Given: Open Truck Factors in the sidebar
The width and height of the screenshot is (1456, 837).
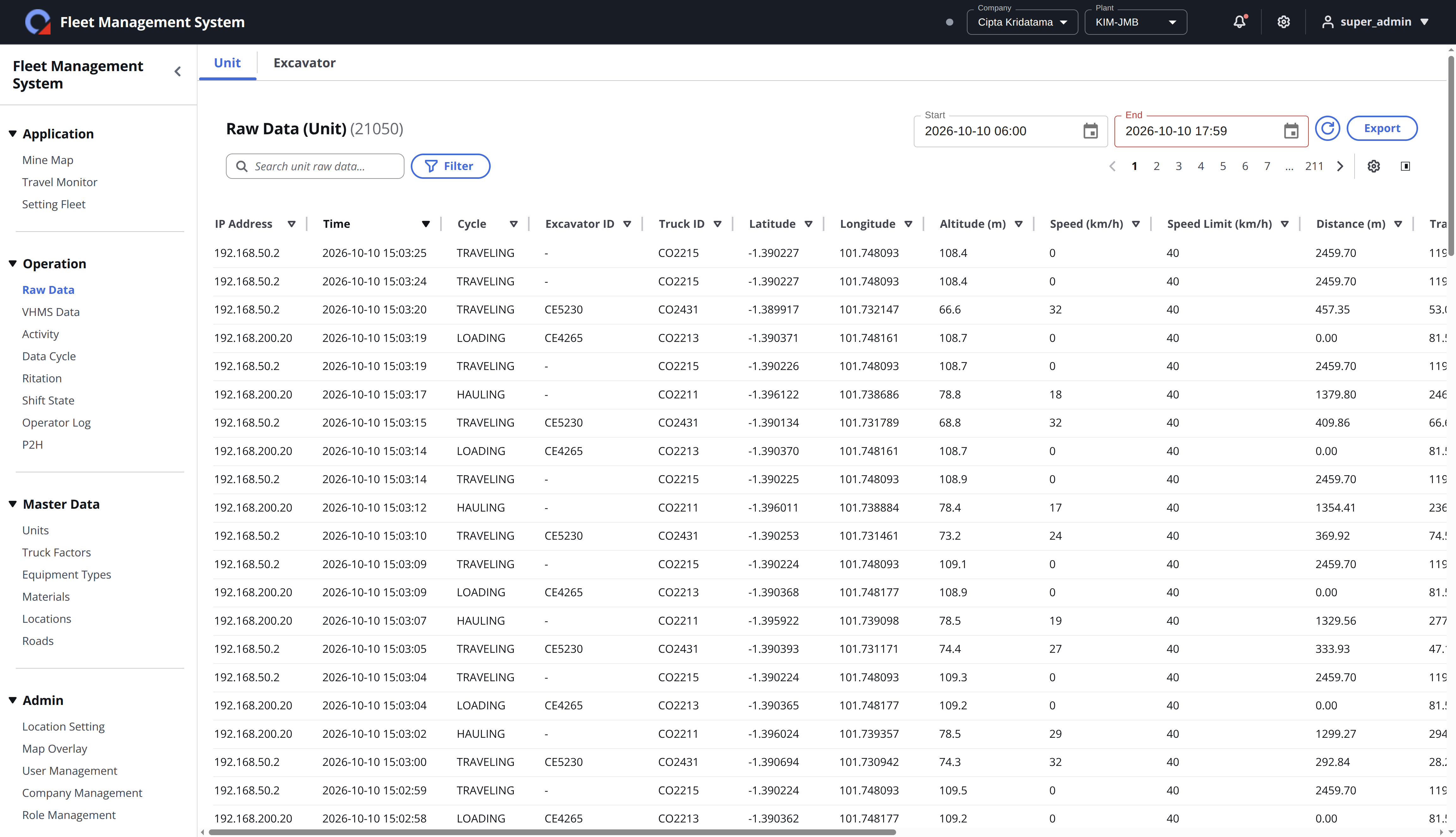Looking at the screenshot, I should click(x=56, y=552).
